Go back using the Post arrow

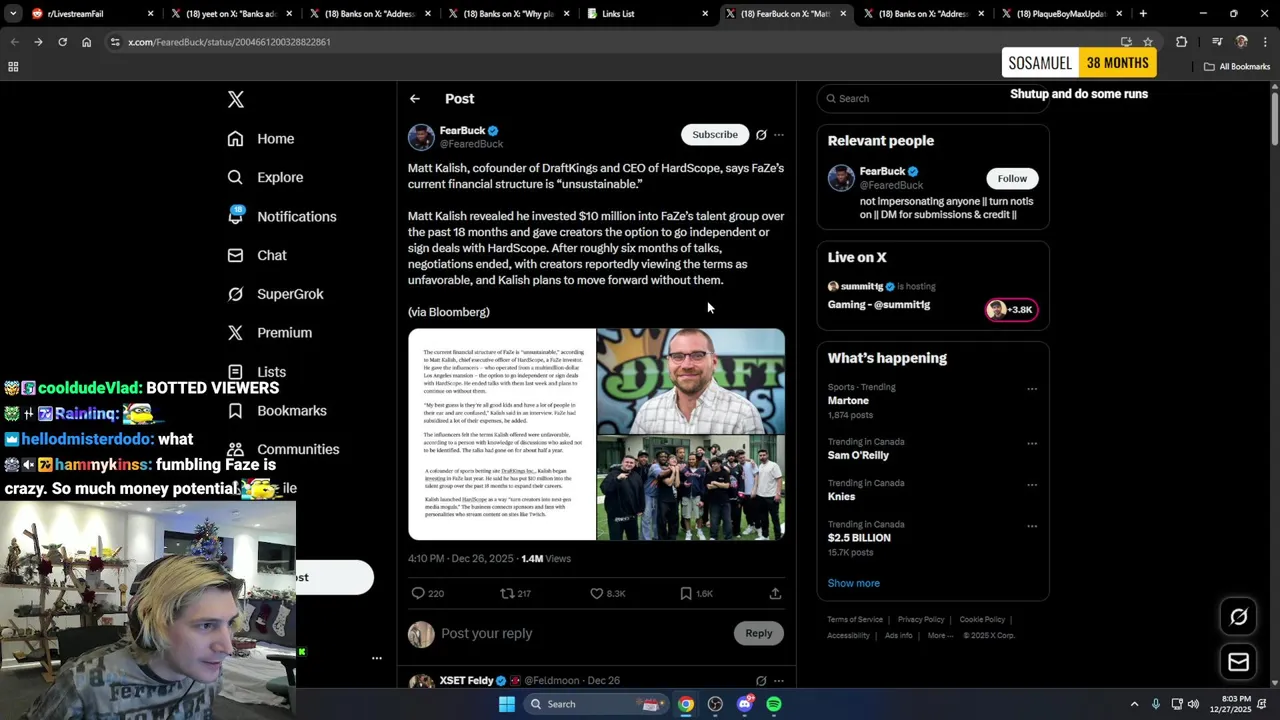(x=415, y=99)
